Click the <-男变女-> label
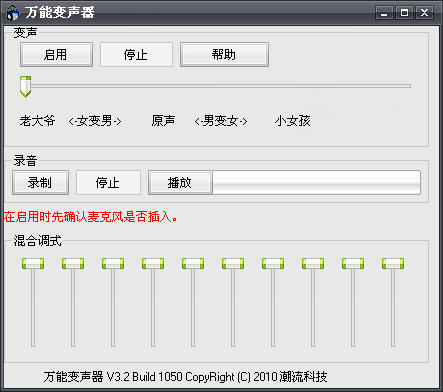This screenshot has width=443, height=392. pos(221,121)
